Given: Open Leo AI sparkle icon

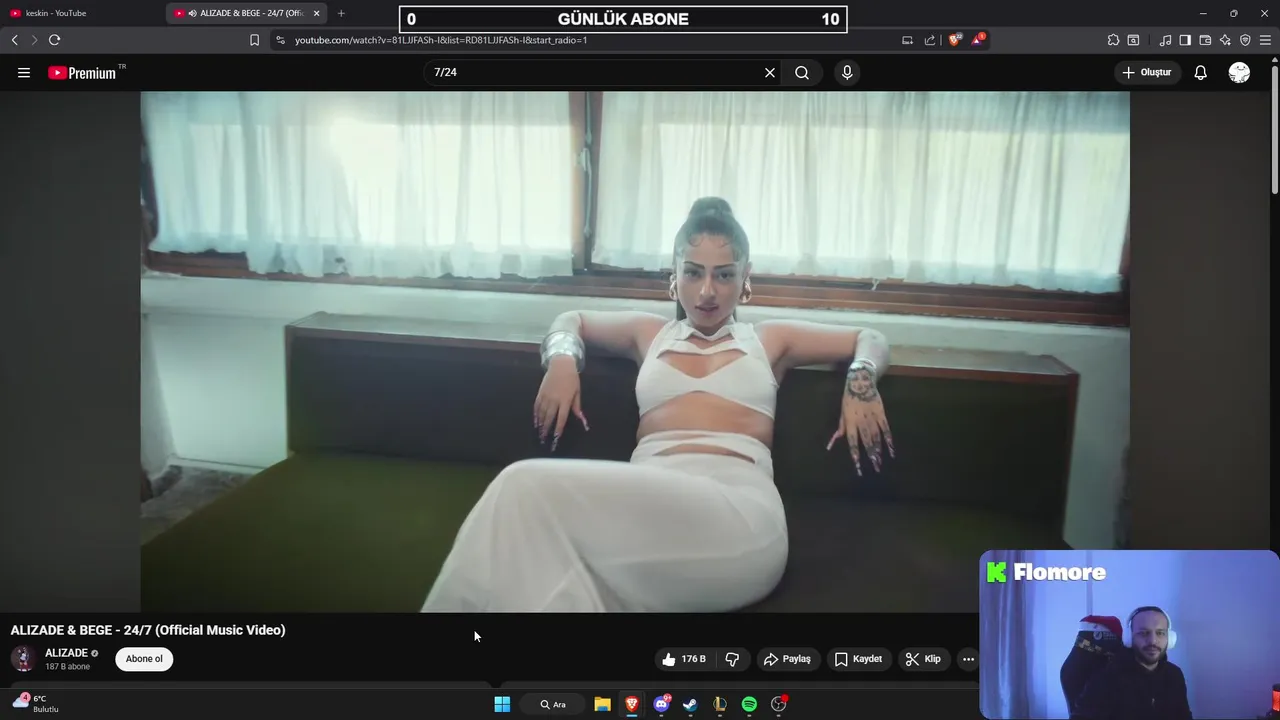Looking at the screenshot, I should 1225,40.
